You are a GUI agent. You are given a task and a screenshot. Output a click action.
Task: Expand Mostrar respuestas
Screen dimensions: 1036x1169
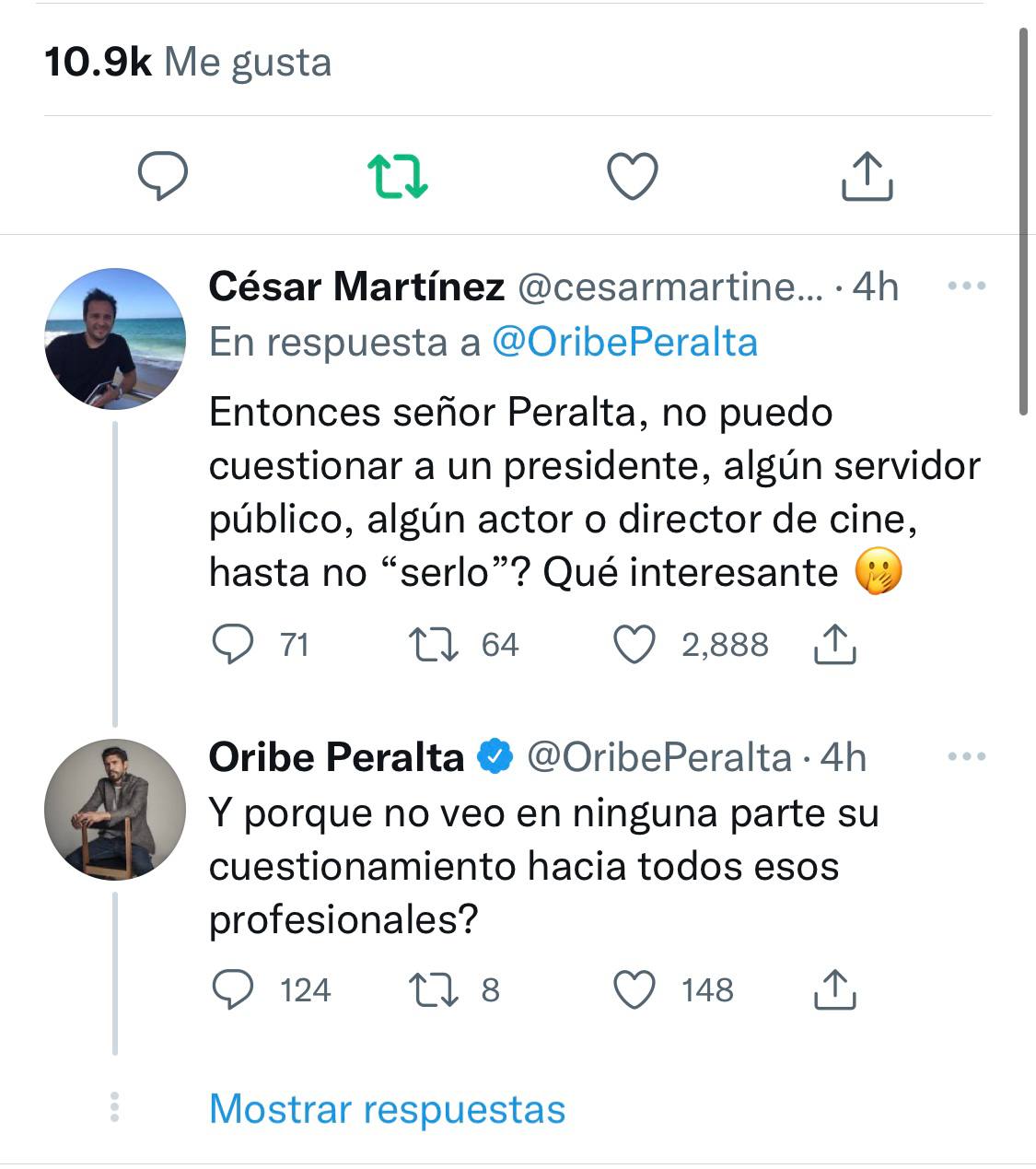click(x=387, y=1108)
